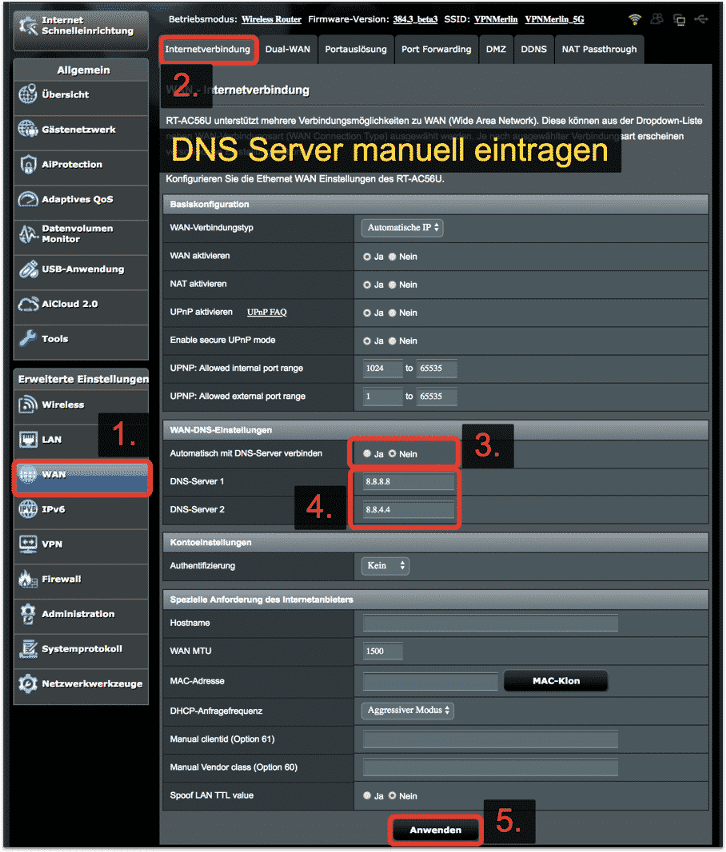
Task: Set Enable secure UPnP mode to Ja
Action: pyautogui.click(x=367, y=341)
